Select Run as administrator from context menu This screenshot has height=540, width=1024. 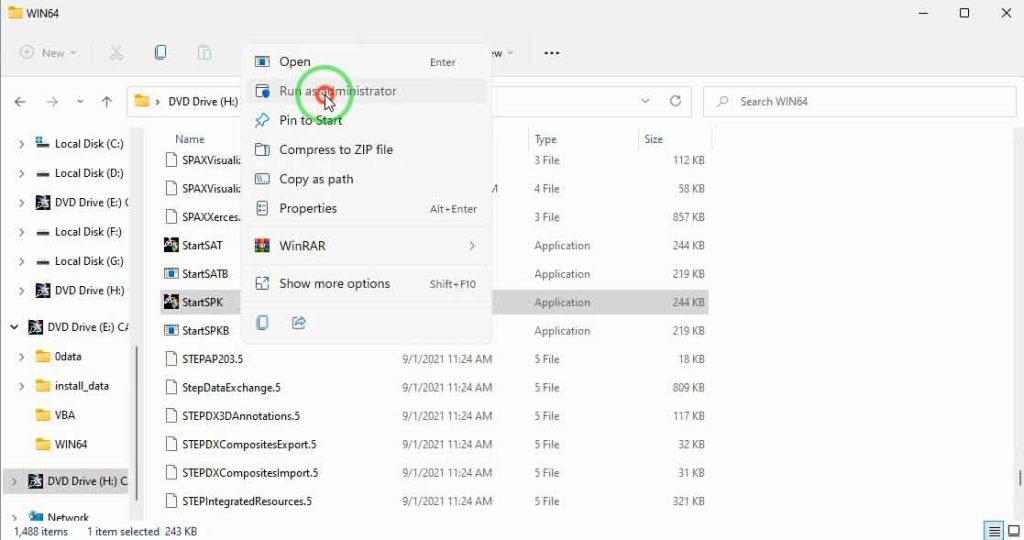pos(337,91)
